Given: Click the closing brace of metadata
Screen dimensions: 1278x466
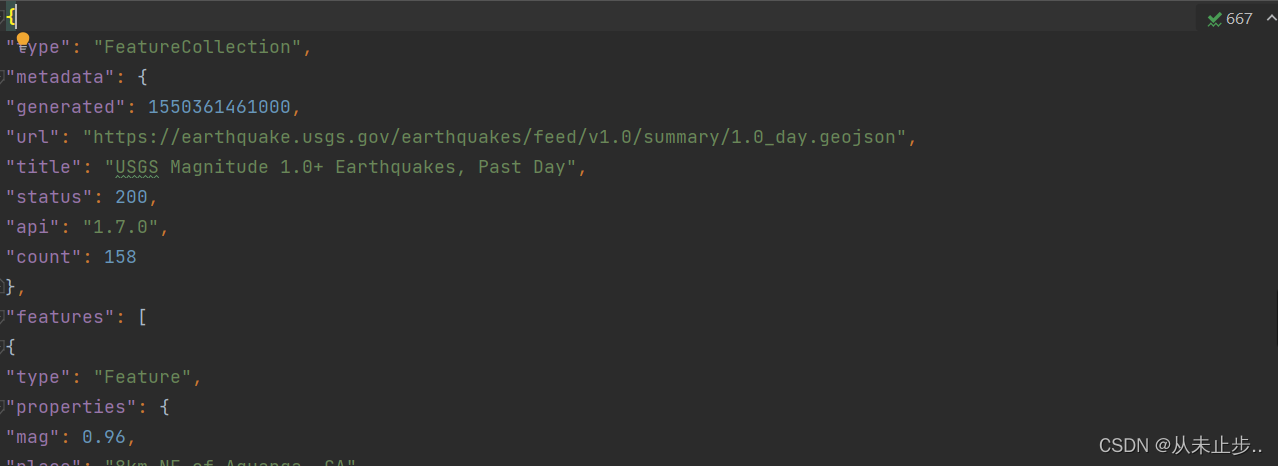Looking at the screenshot, I should (x=10, y=287).
